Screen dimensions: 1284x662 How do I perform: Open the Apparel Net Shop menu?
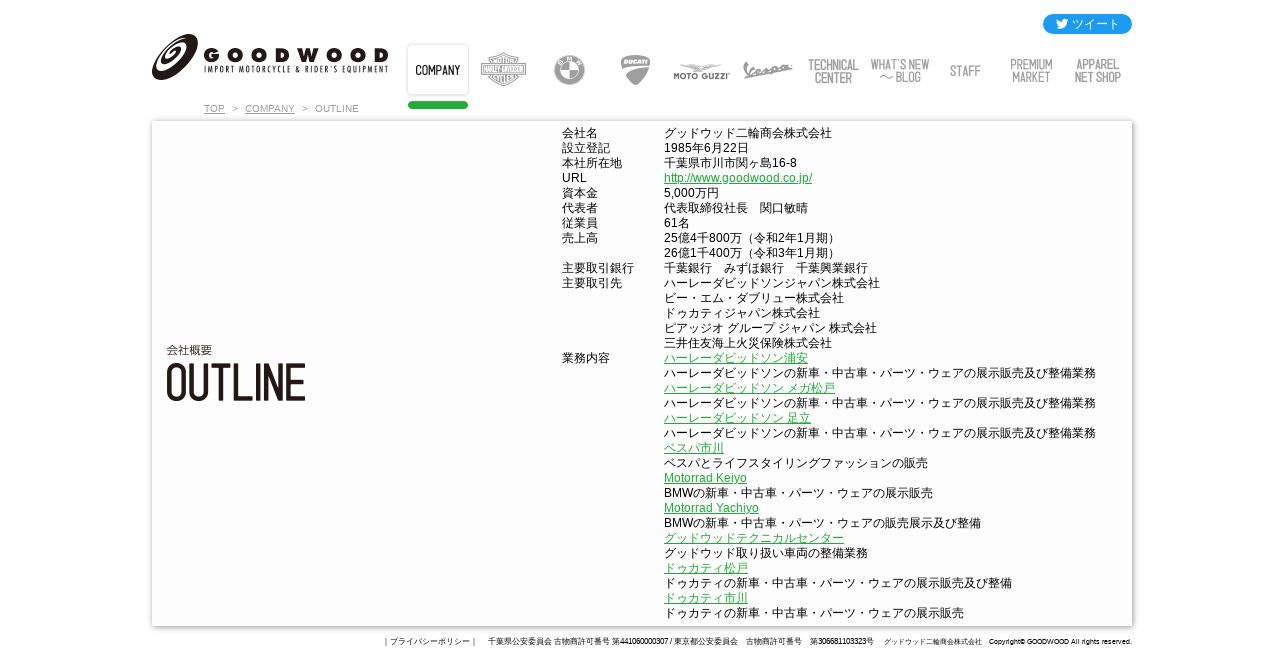pos(1097,71)
